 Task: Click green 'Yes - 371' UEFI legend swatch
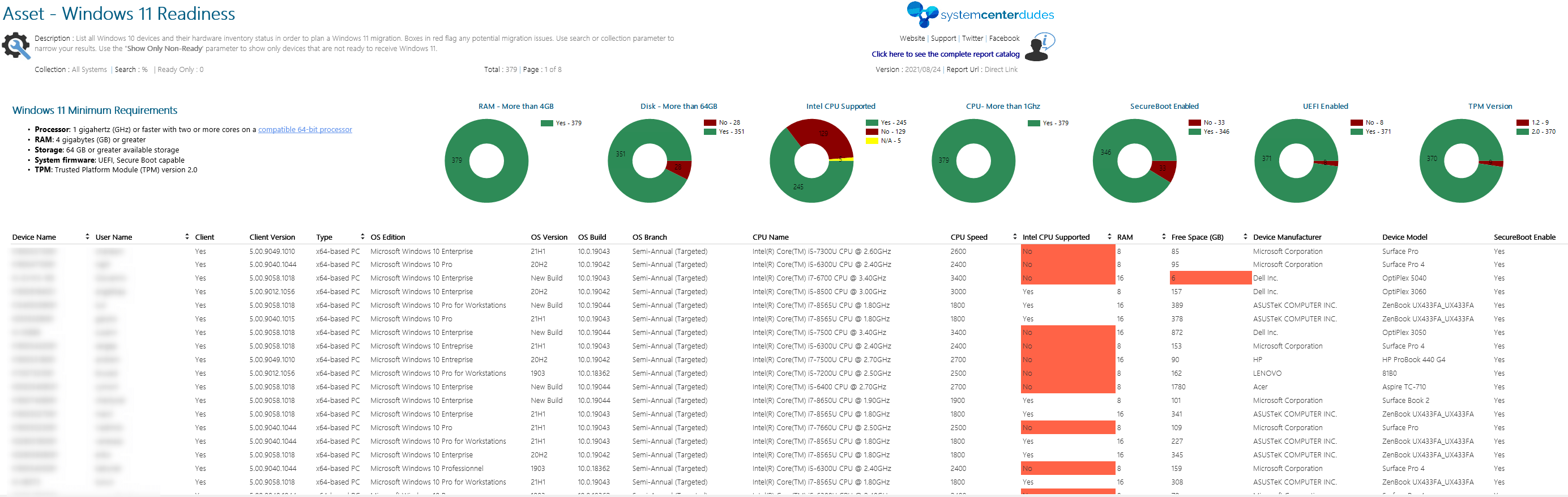(1356, 131)
